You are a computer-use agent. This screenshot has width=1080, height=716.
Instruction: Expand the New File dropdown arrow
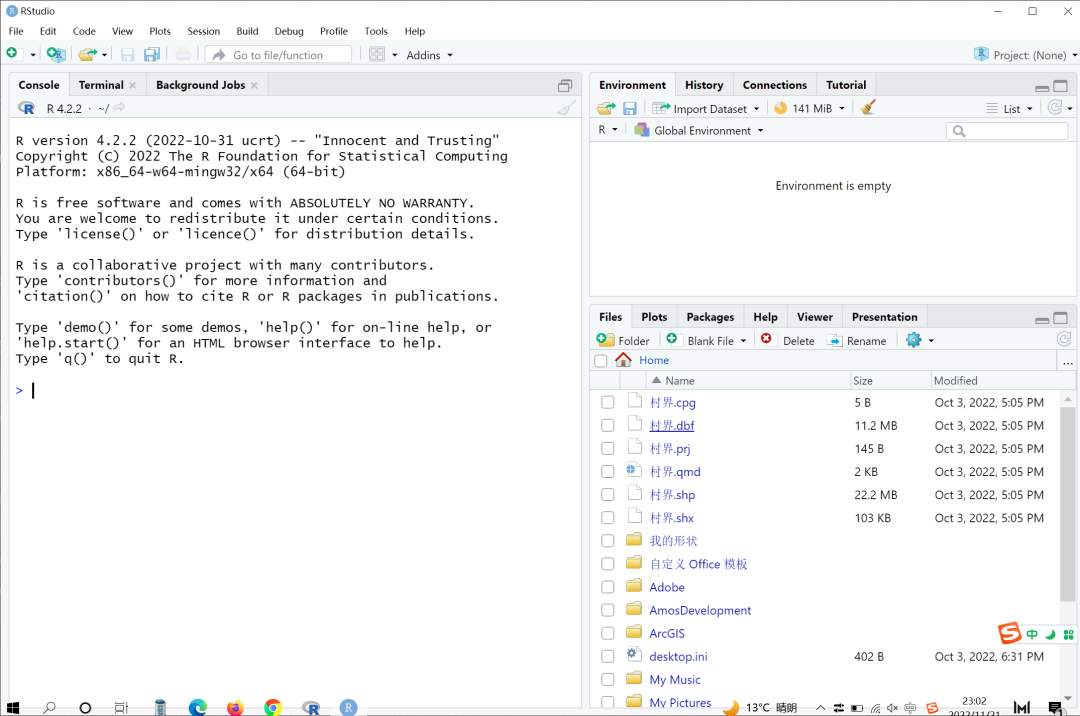pyautogui.click(x=32, y=55)
